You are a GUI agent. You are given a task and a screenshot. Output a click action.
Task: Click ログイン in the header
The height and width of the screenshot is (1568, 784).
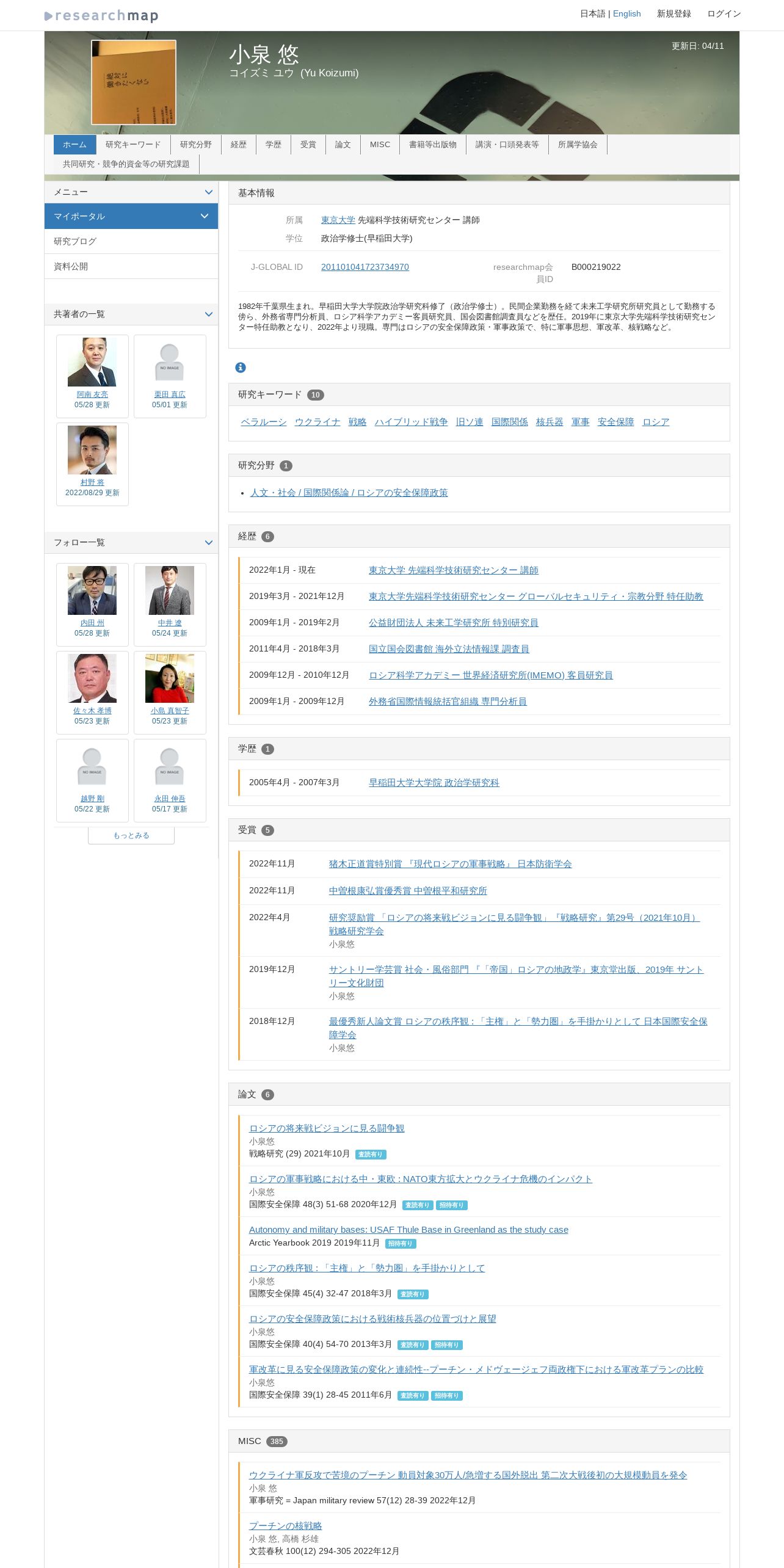[x=724, y=13]
